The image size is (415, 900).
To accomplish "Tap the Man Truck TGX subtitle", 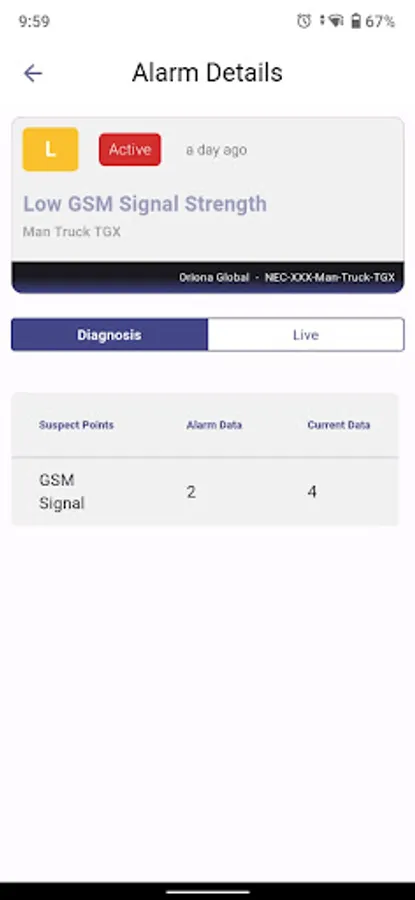I will (72, 232).
